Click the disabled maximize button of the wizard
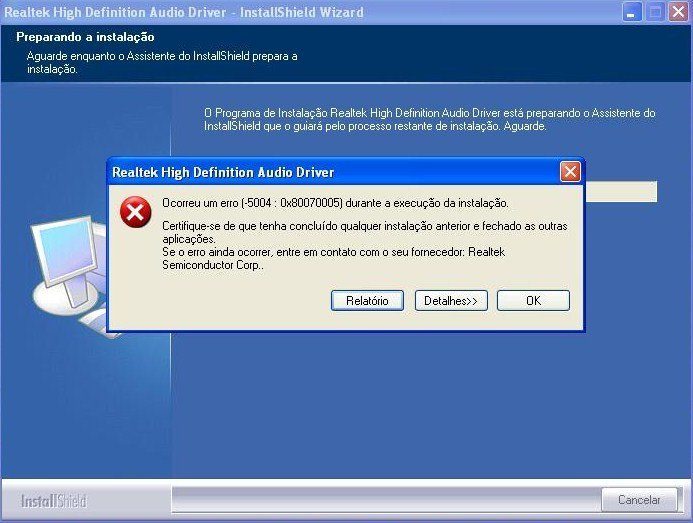 (655, 12)
